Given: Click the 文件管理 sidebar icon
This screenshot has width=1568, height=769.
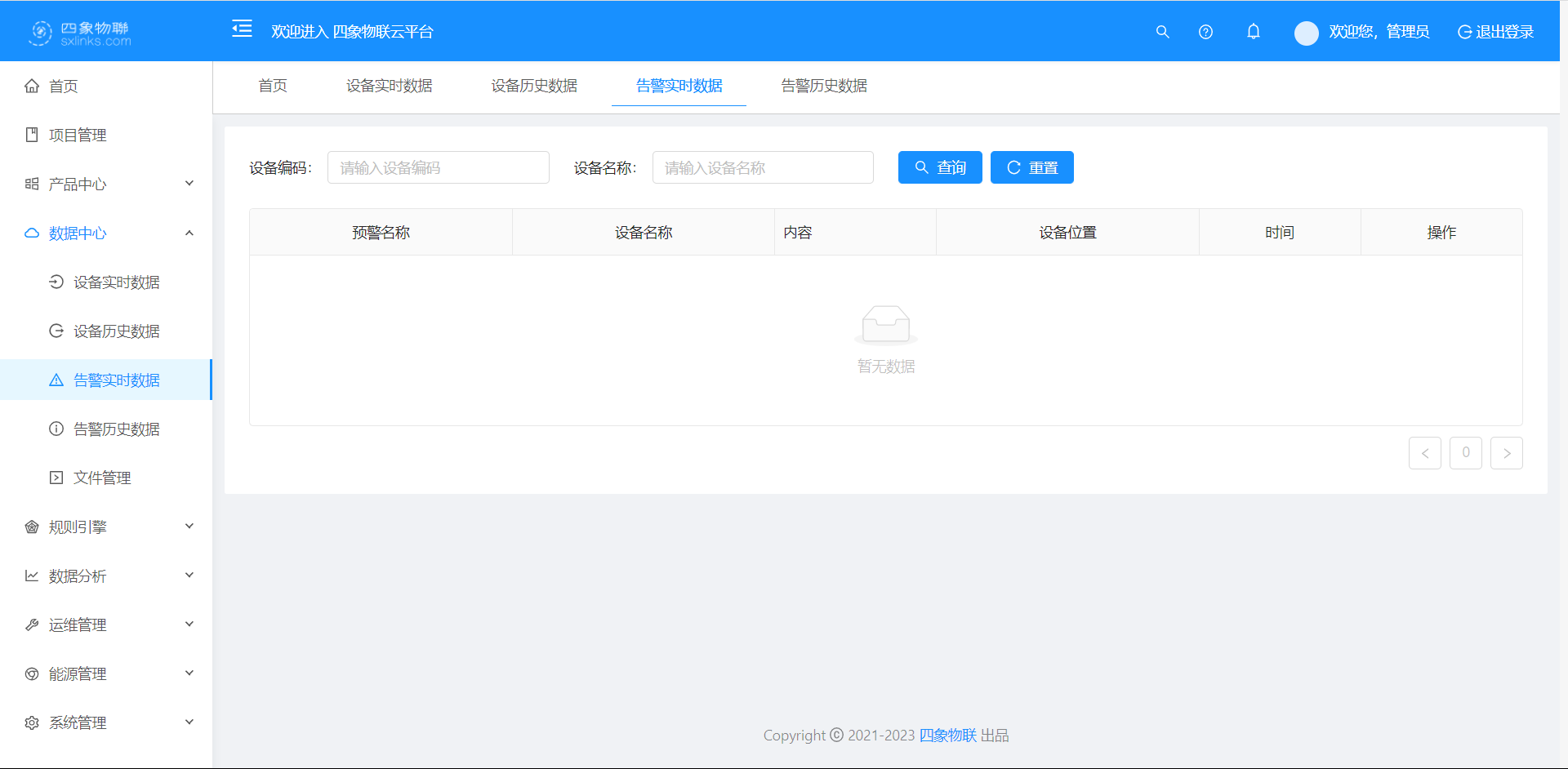Looking at the screenshot, I should [56, 478].
